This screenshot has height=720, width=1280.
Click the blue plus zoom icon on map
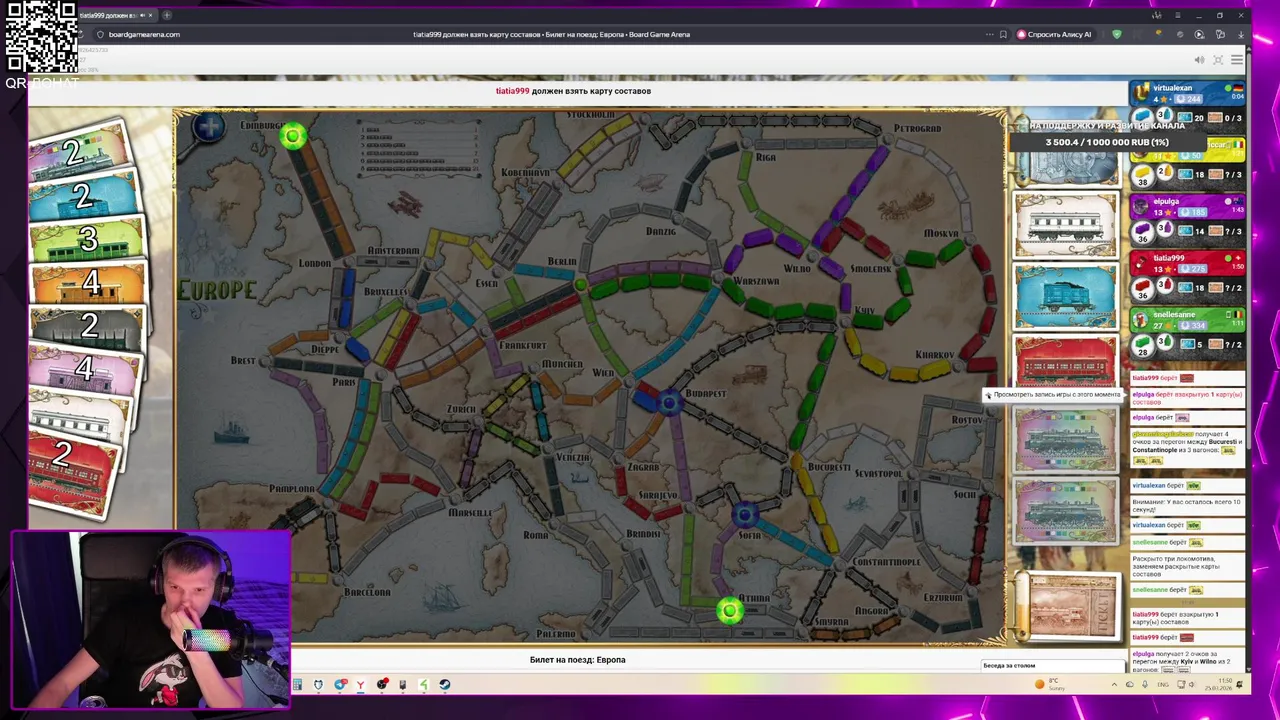click(x=209, y=127)
